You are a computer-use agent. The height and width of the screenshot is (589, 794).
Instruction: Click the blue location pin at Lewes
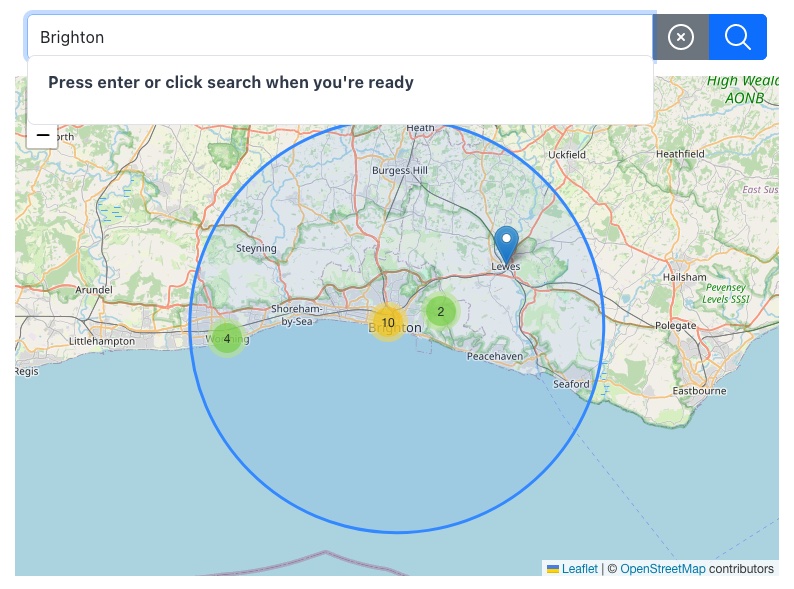tap(507, 244)
